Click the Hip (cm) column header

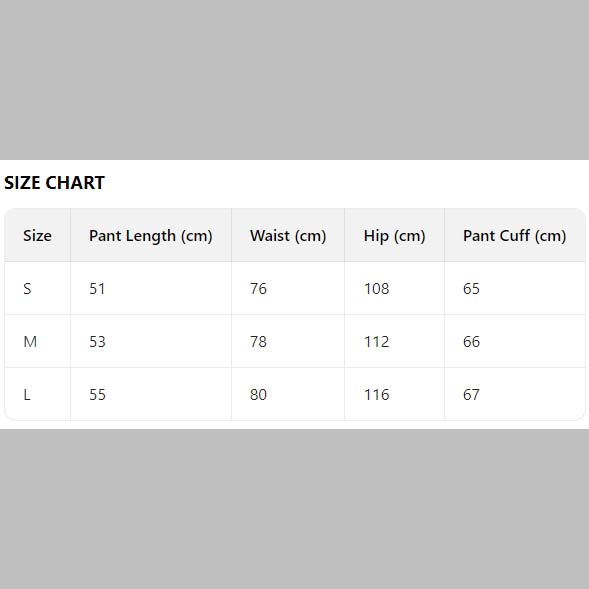point(394,236)
